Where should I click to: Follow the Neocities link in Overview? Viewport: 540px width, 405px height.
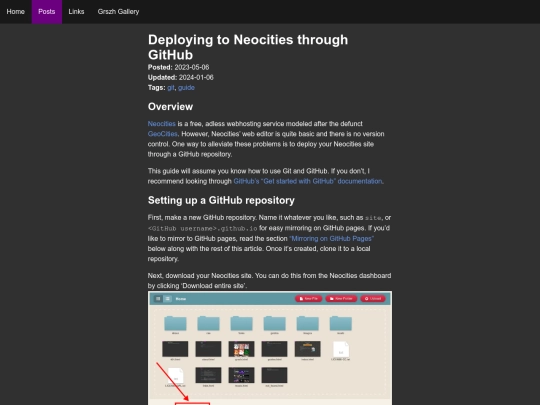tap(162, 124)
